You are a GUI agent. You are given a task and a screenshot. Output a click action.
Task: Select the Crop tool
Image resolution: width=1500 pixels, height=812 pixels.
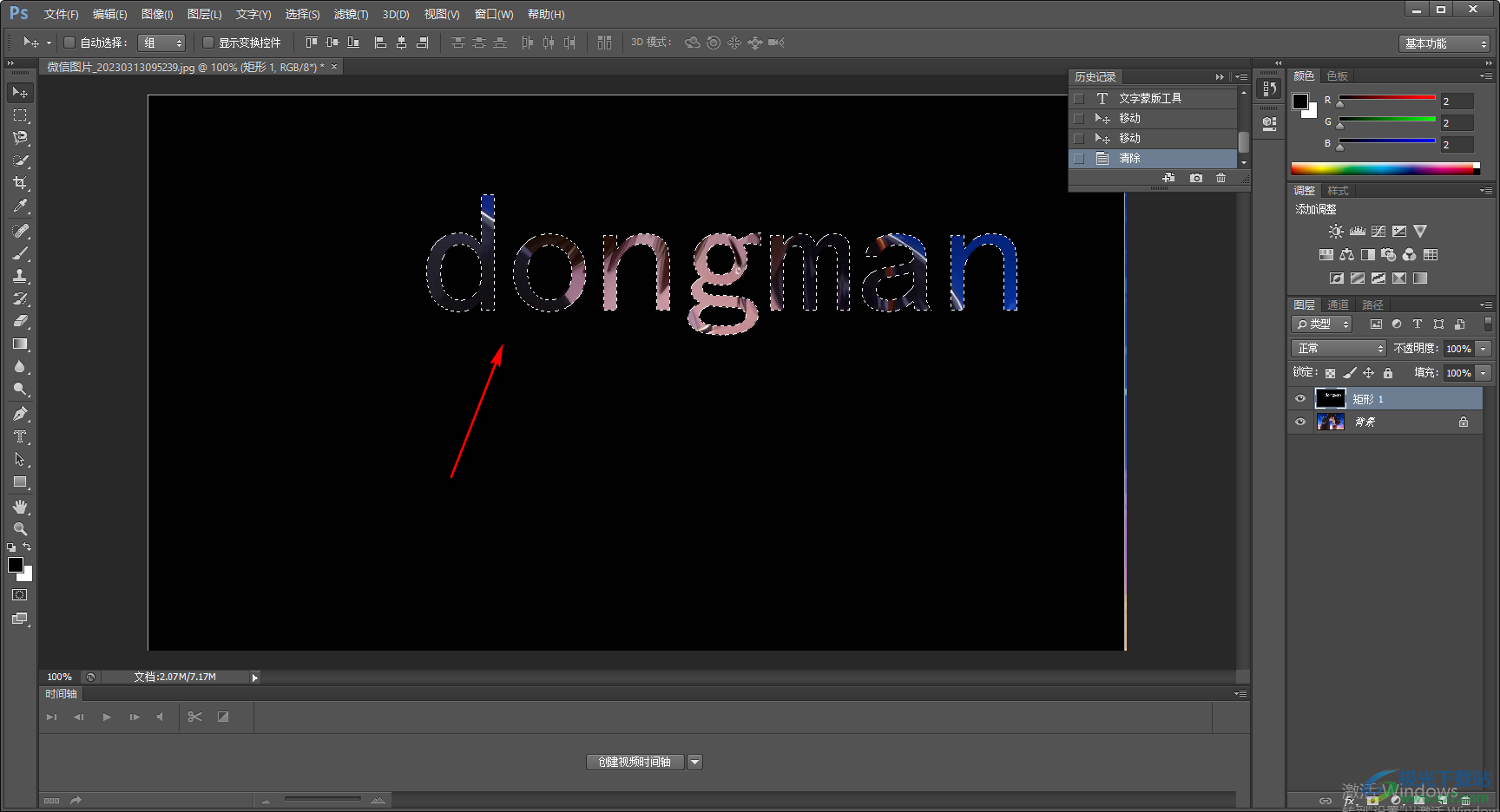(20, 183)
